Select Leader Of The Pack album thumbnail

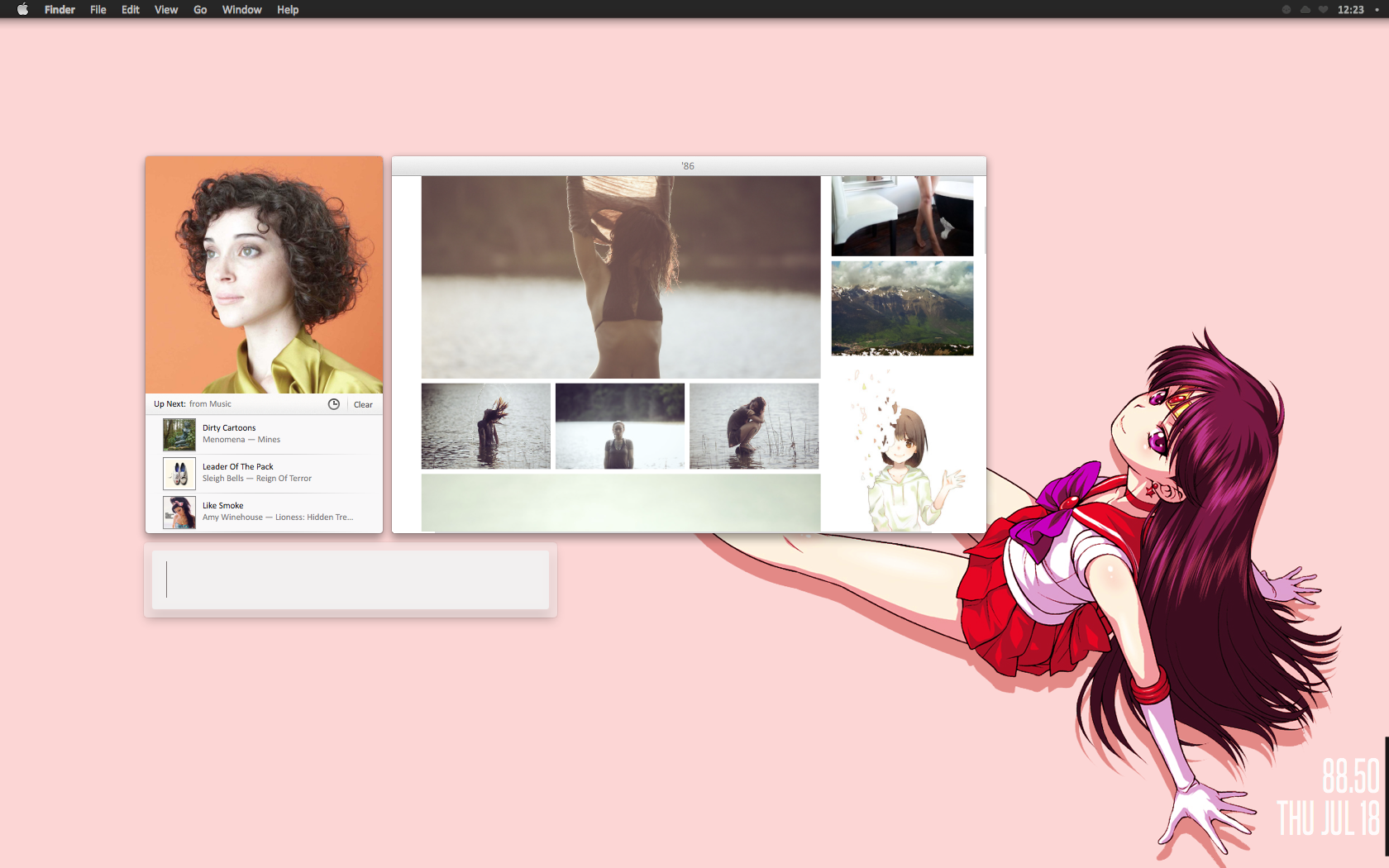coord(179,473)
